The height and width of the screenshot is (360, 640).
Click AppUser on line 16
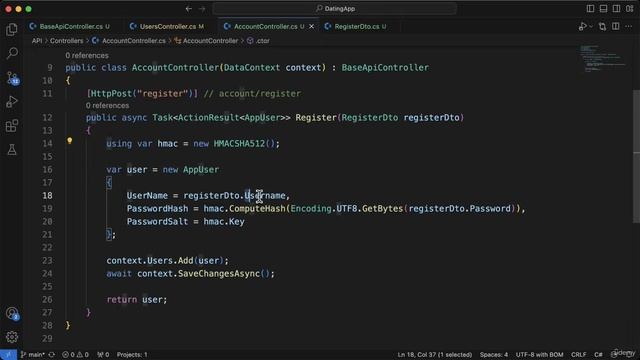201,170
